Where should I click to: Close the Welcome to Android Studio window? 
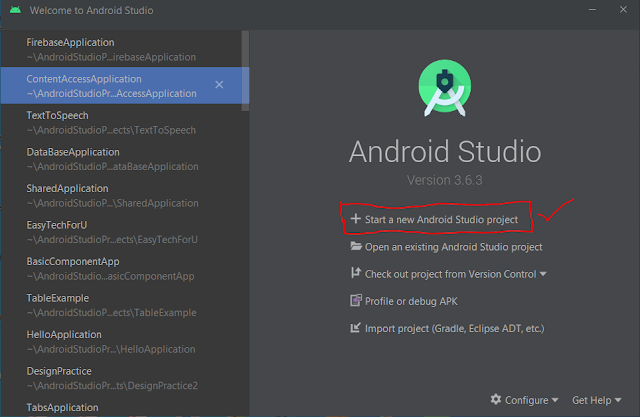[623, 9]
